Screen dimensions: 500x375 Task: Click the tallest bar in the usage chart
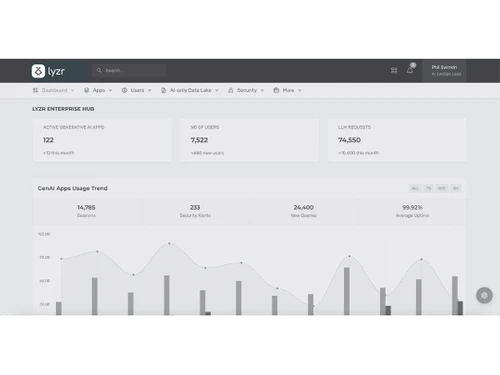[347, 291]
